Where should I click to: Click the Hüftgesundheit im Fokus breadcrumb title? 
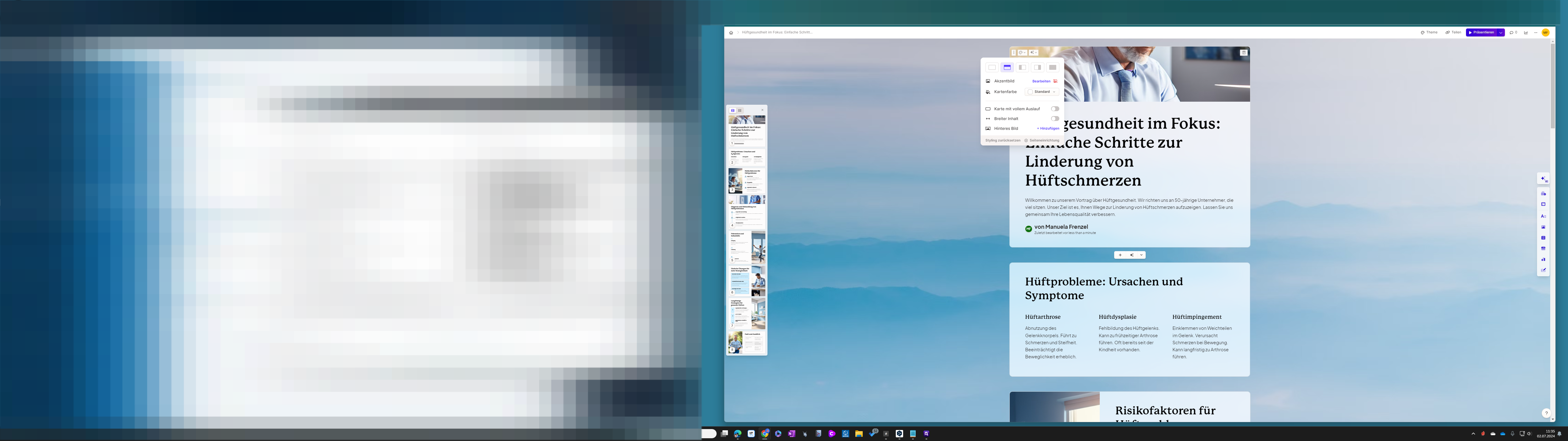coord(777,32)
